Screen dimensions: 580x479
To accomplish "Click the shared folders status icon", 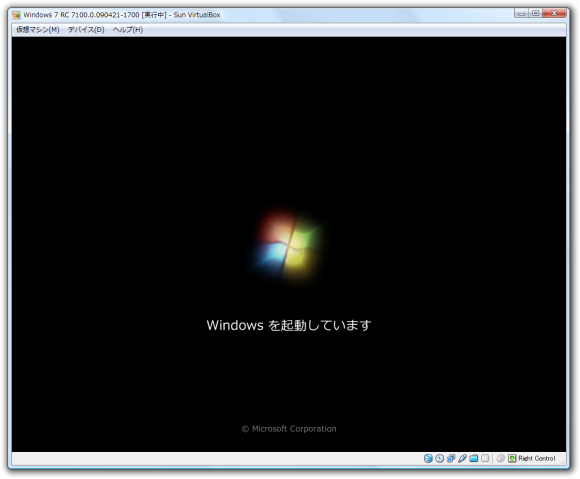I will click(x=474, y=459).
